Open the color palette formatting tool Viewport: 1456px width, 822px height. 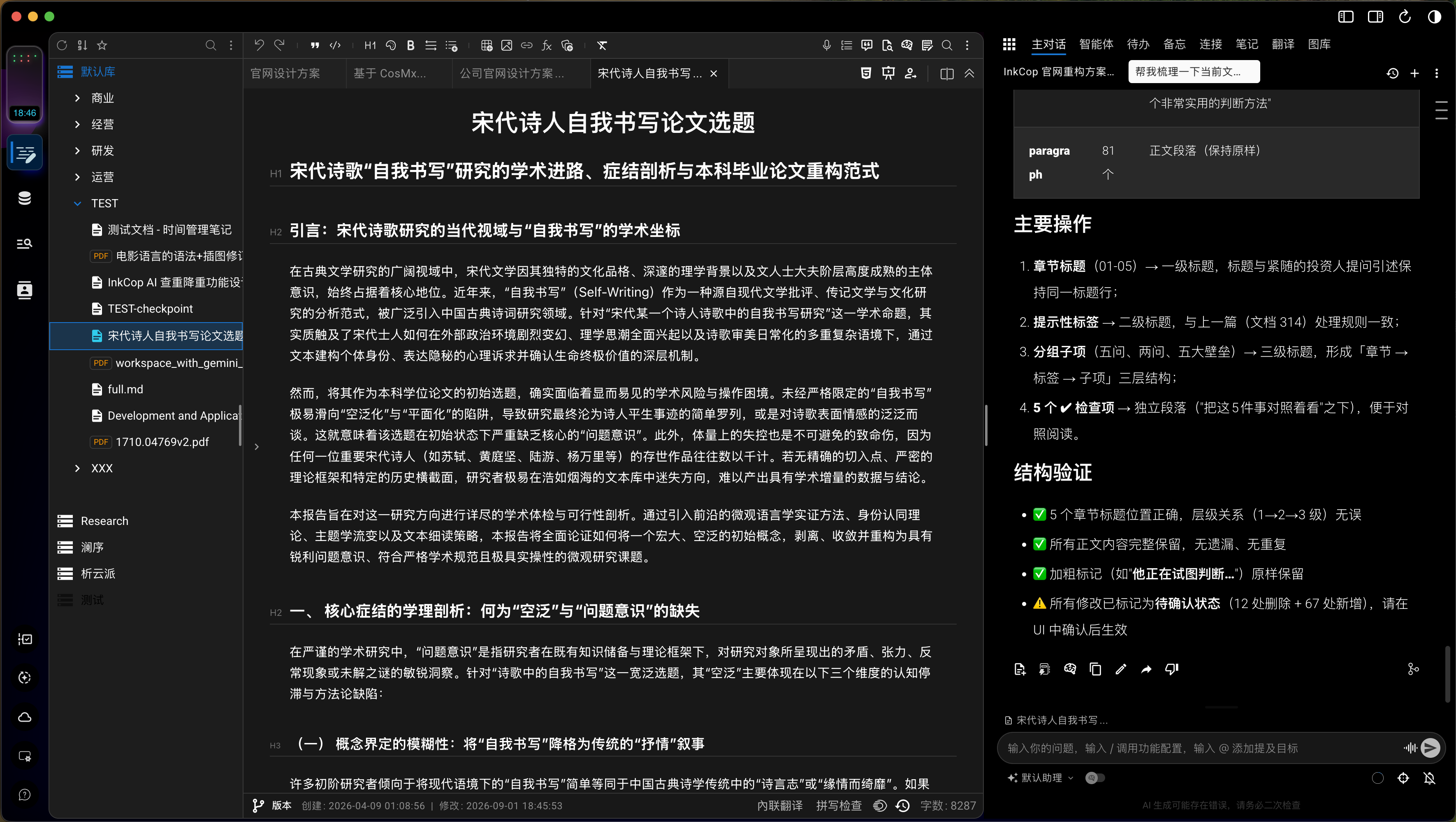click(x=391, y=45)
